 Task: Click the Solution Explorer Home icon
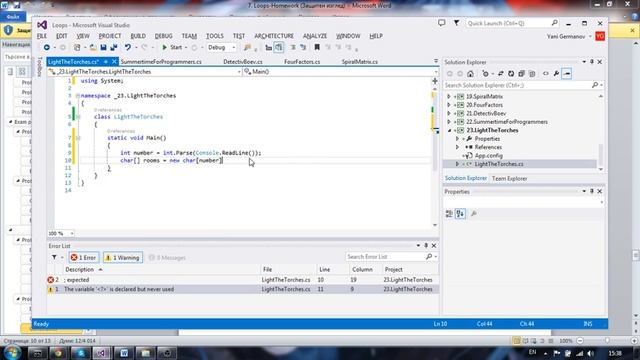pos(470,73)
